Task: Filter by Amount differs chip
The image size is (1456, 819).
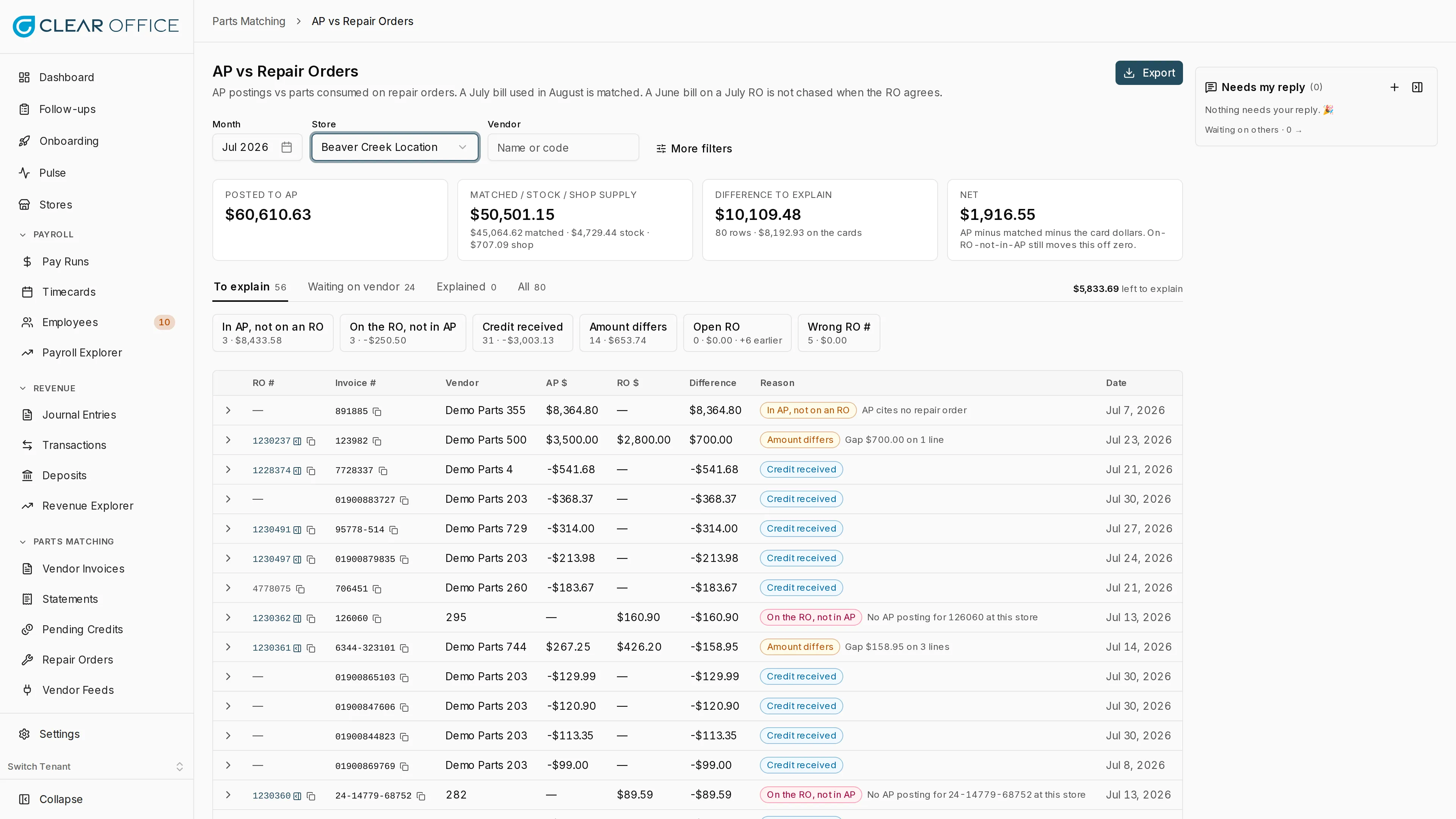Action: point(628,333)
